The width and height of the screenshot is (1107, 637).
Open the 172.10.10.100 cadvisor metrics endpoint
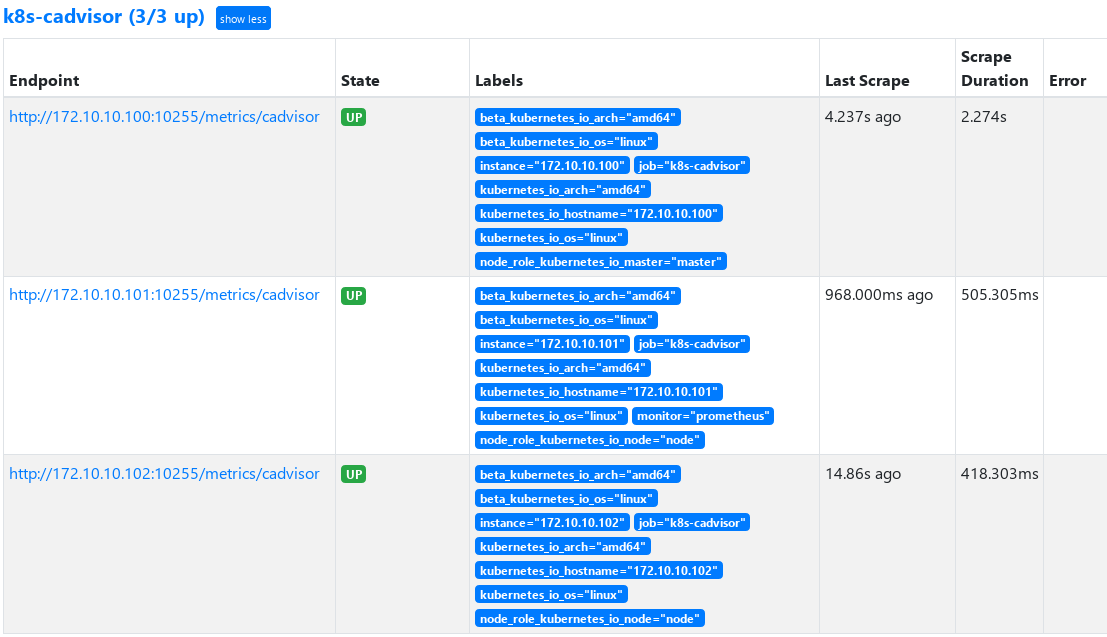click(x=164, y=117)
